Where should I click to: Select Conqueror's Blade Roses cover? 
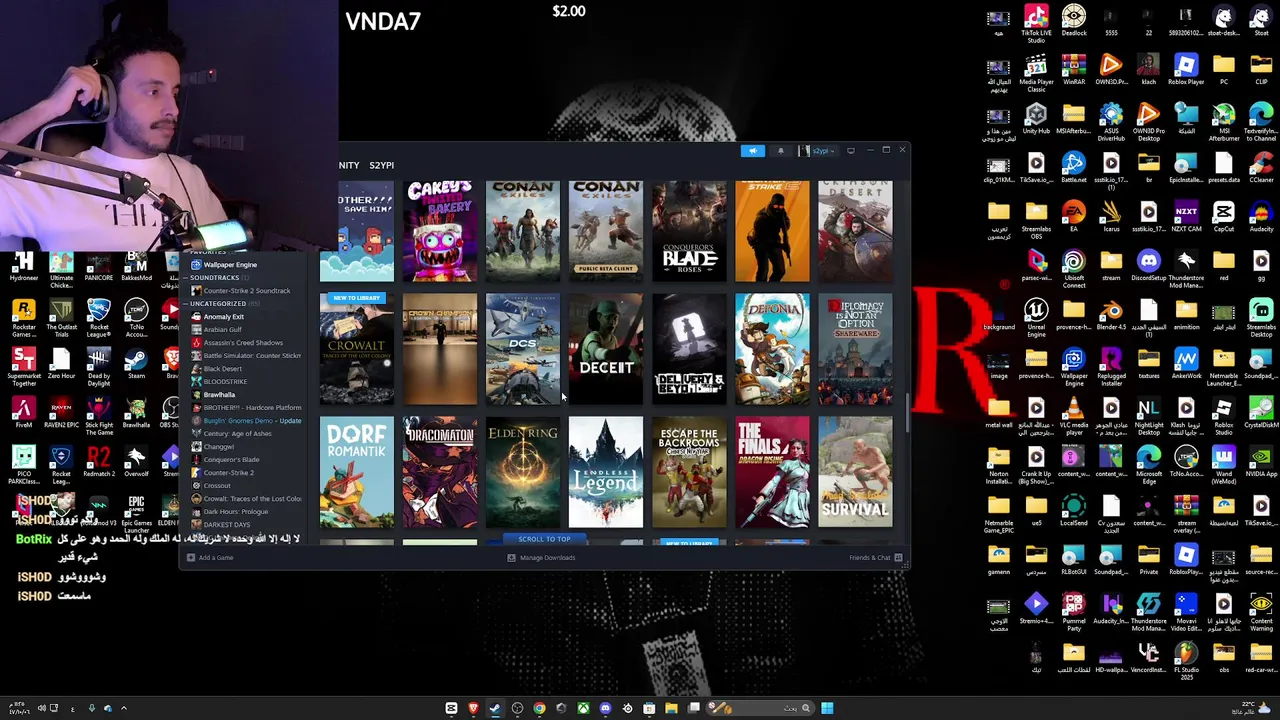[x=689, y=231]
